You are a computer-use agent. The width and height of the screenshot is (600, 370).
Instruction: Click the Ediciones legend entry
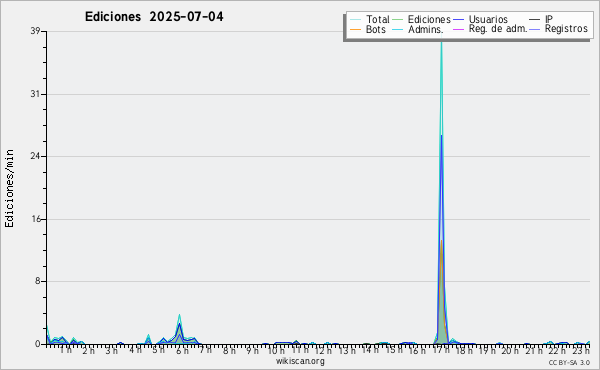coord(422,19)
